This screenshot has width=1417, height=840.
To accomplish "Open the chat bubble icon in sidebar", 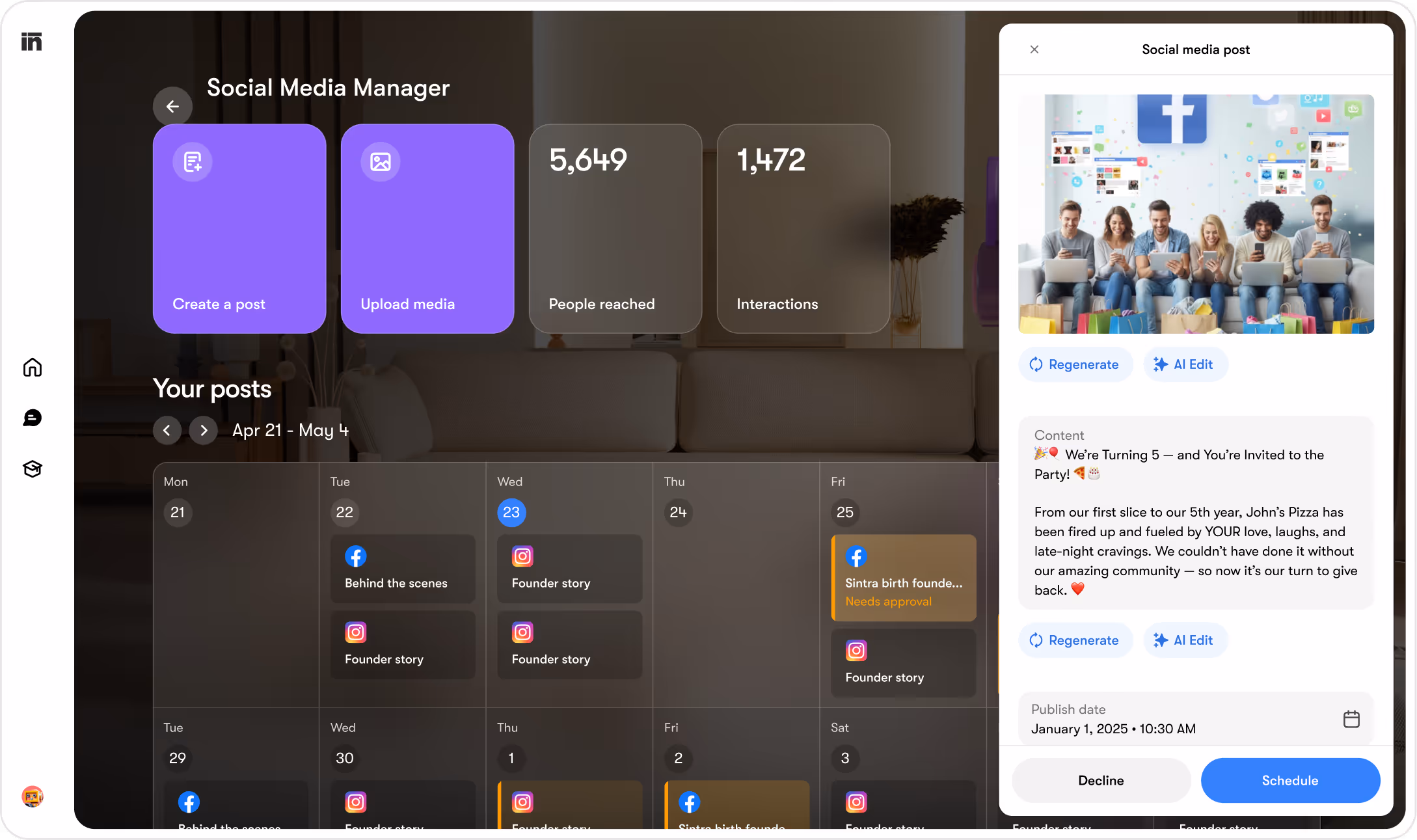I will (x=32, y=418).
